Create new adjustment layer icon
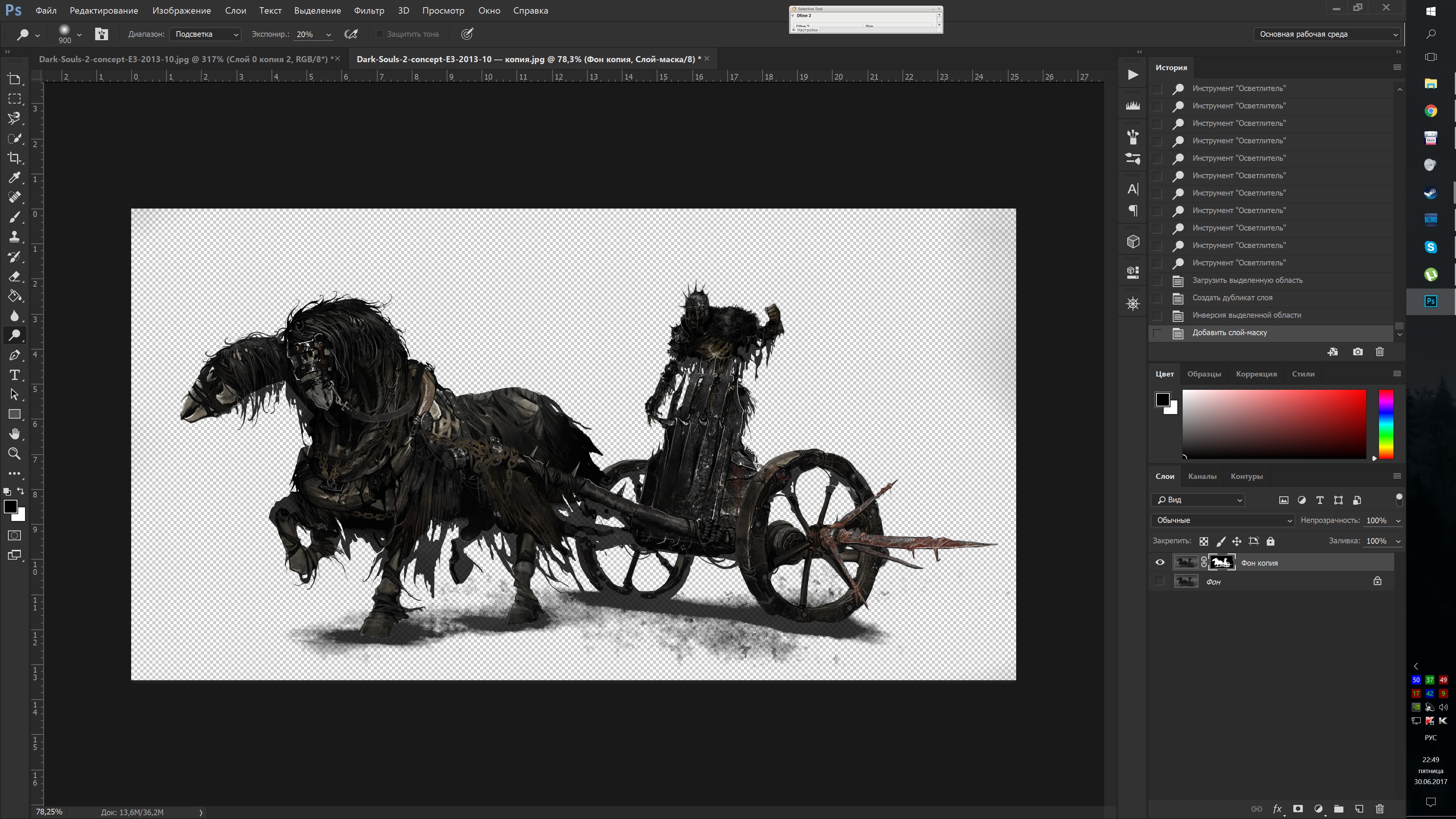Image resolution: width=1456 pixels, height=819 pixels. tap(1319, 809)
